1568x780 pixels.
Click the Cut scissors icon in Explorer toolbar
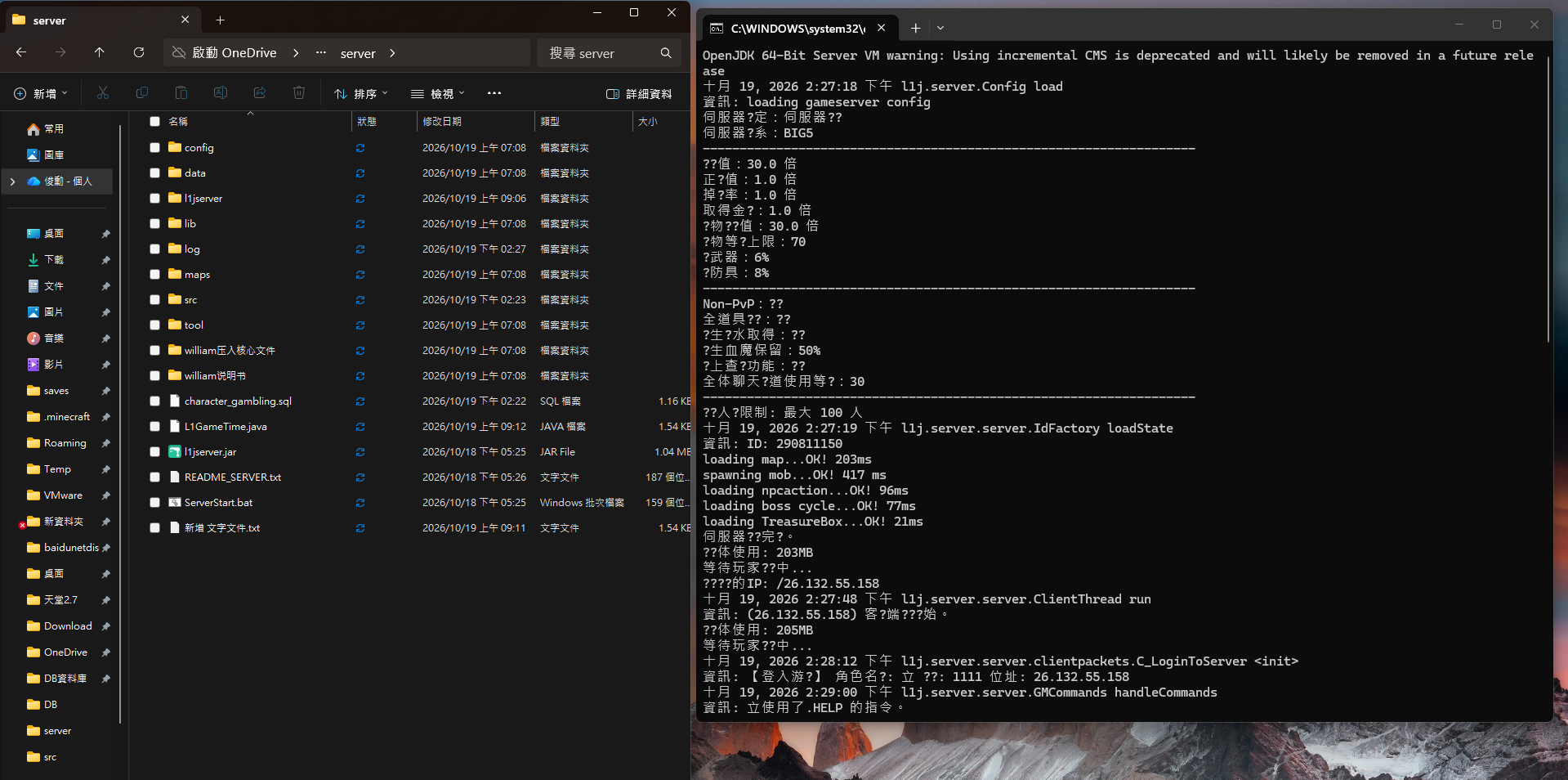tap(103, 93)
